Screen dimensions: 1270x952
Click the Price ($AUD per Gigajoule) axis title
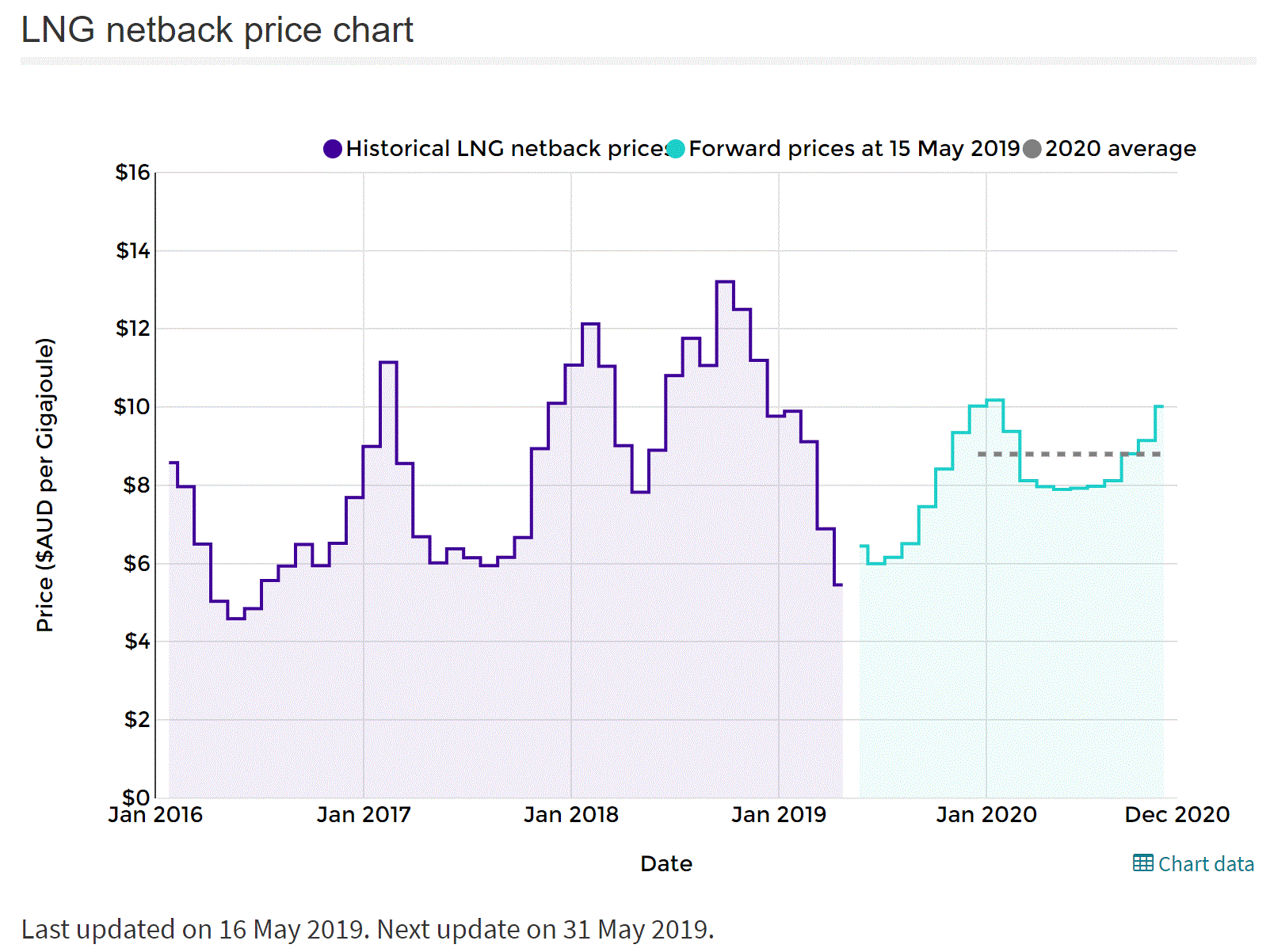click(x=45, y=485)
